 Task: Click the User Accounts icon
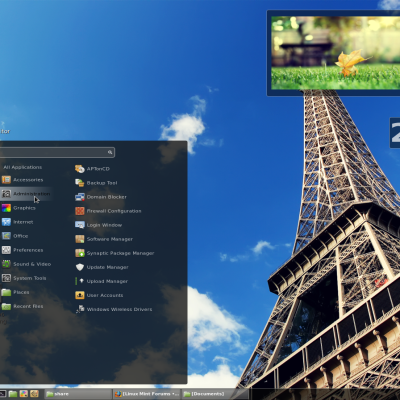click(80, 295)
